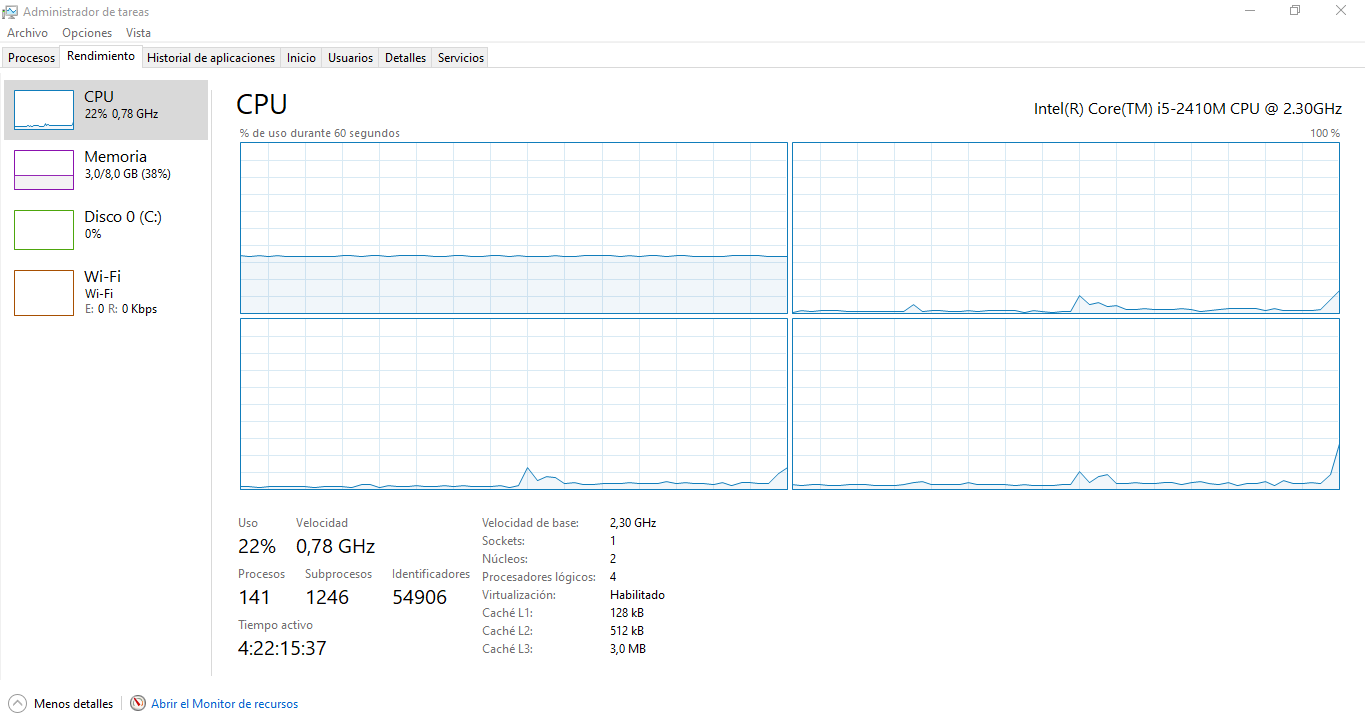Switch to Historial de aplicaciones tab
1365x728 pixels.
[x=211, y=58]
